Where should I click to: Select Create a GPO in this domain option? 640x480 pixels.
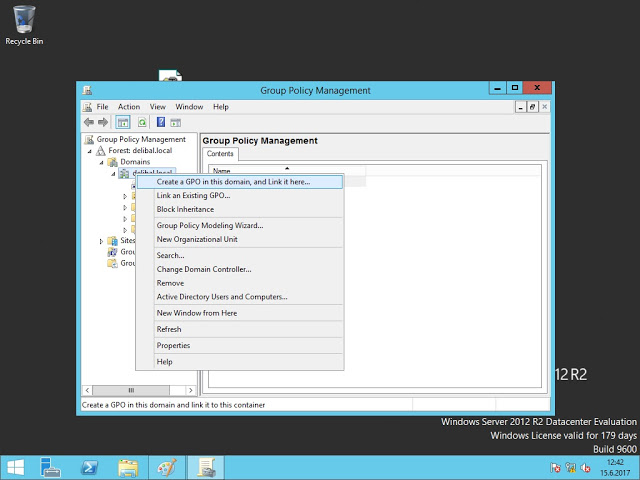click(x=233, y=182)
